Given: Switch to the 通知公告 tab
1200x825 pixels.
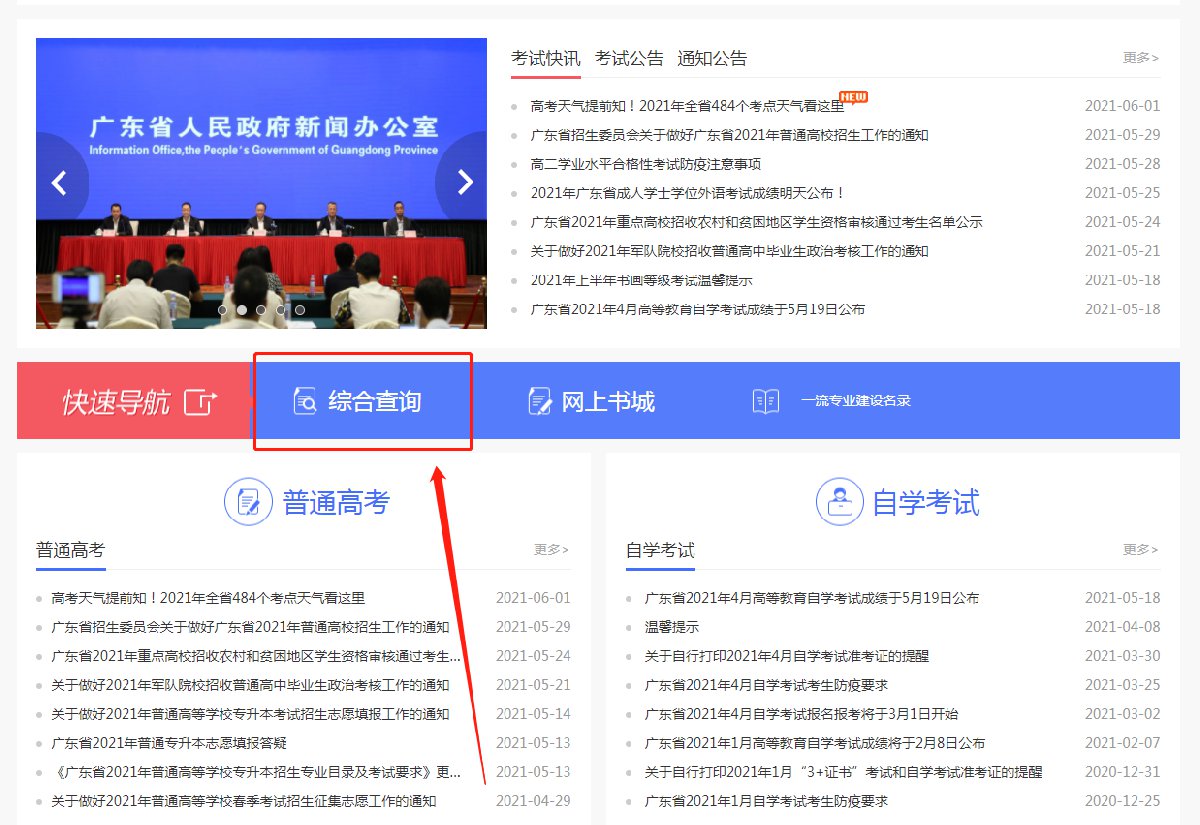Looking at the screenshot, I should [x=711, y=58].
